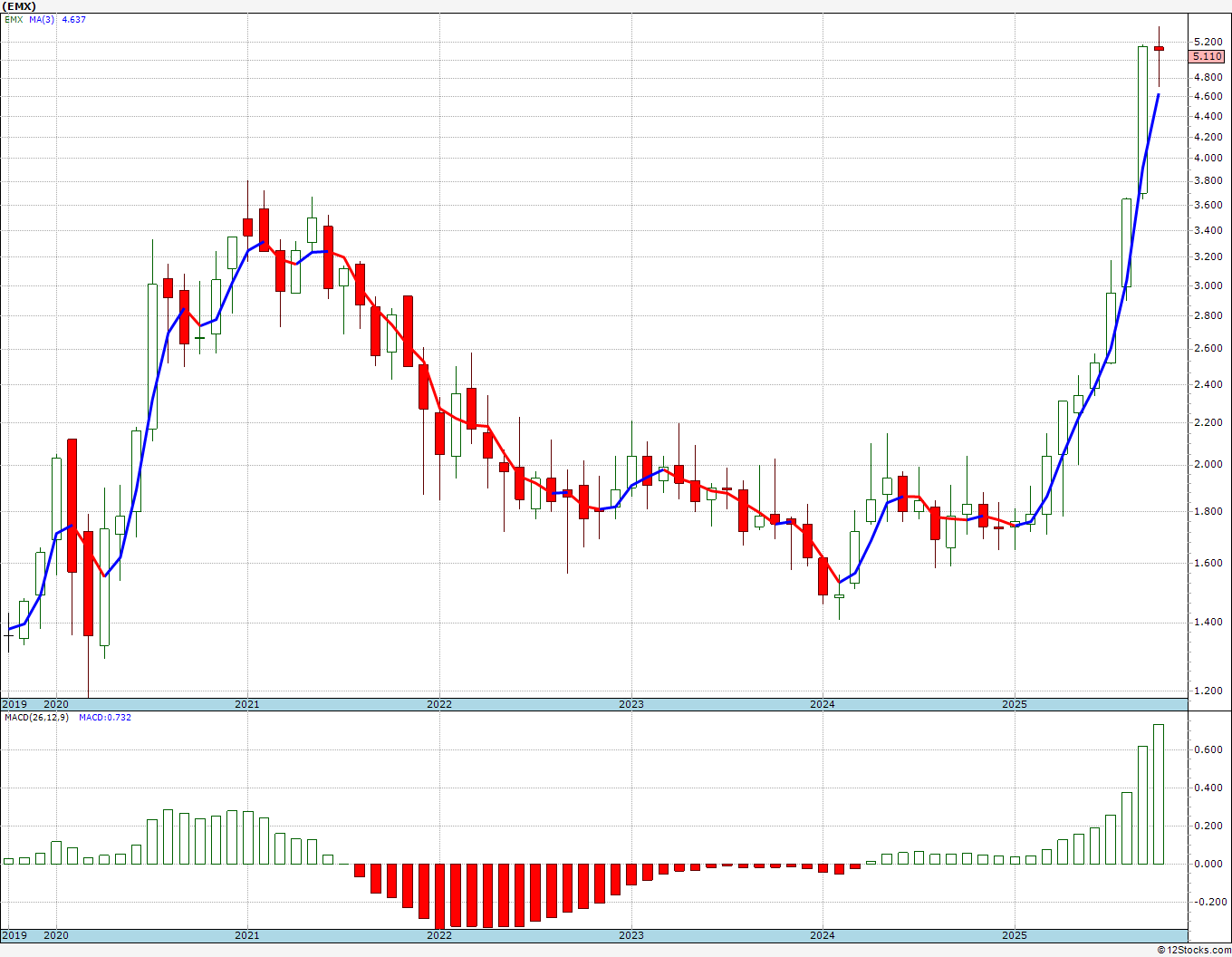Open the 12Stocks.com watermark link
Image resolution: width=1232 pixels, height=957 pixels.
click(1193, 950)
